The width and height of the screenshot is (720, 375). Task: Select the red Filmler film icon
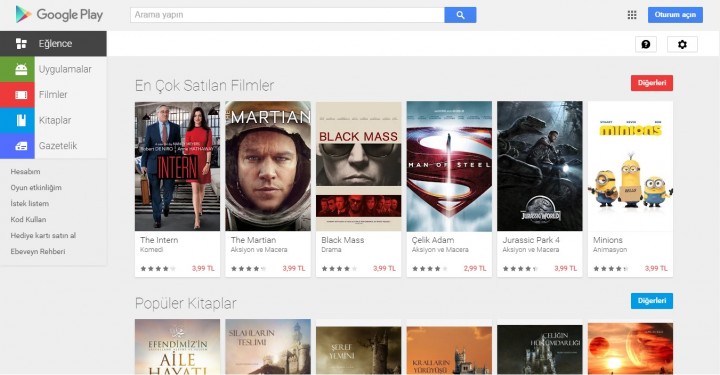[x=17, y=95]
